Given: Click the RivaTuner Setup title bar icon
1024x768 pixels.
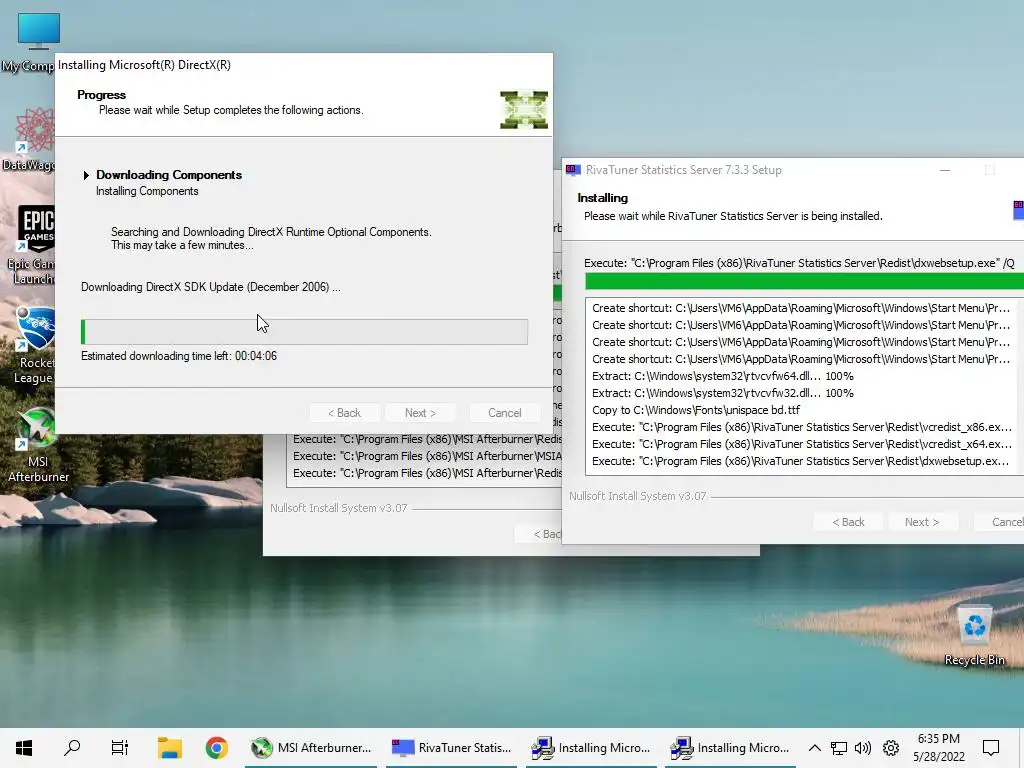Looking at the screenshot, I should pos(573,170).
